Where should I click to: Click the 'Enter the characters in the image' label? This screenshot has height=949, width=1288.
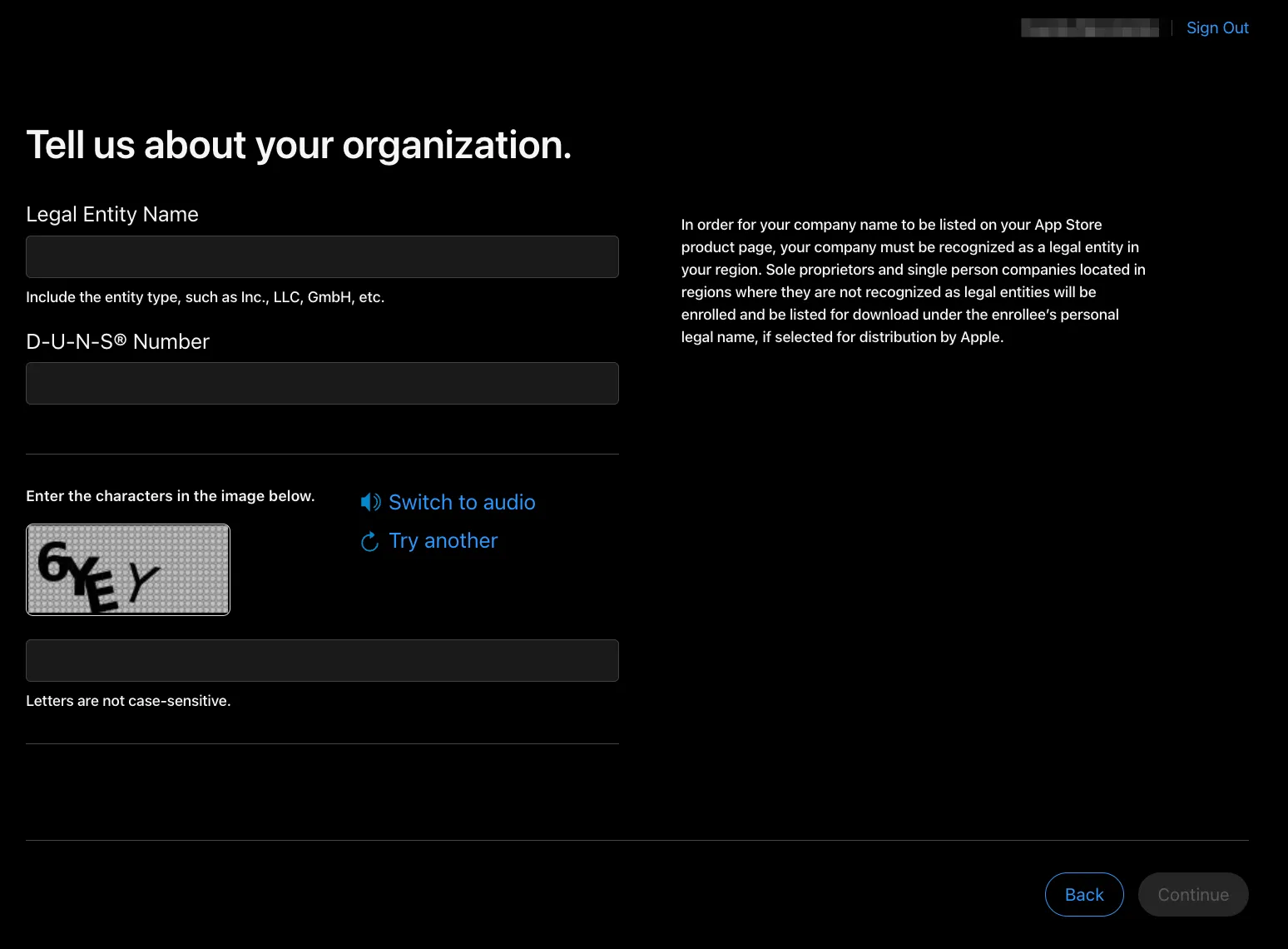click(170, 496)
